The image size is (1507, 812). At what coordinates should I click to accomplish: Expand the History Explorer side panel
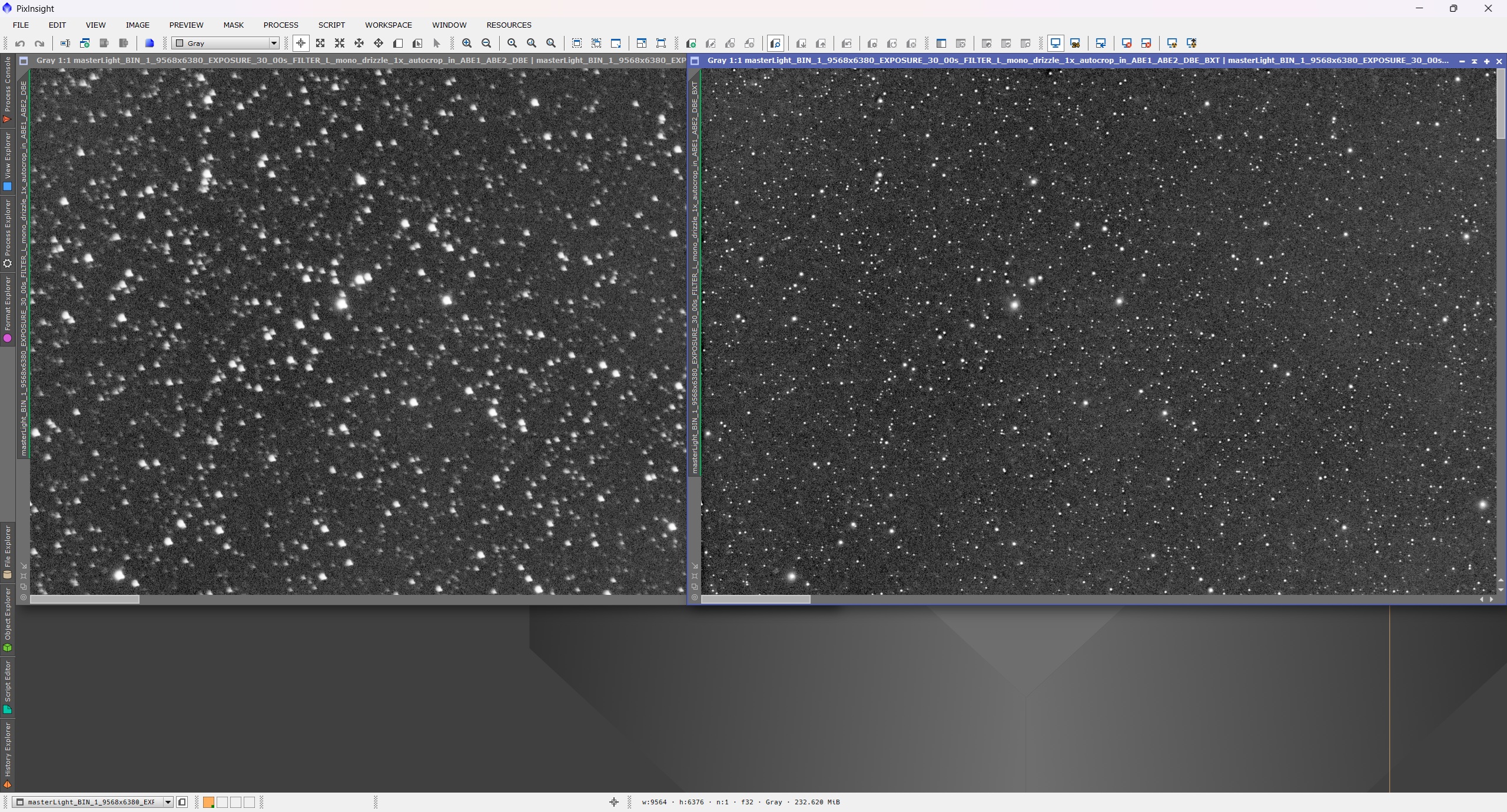8,755
